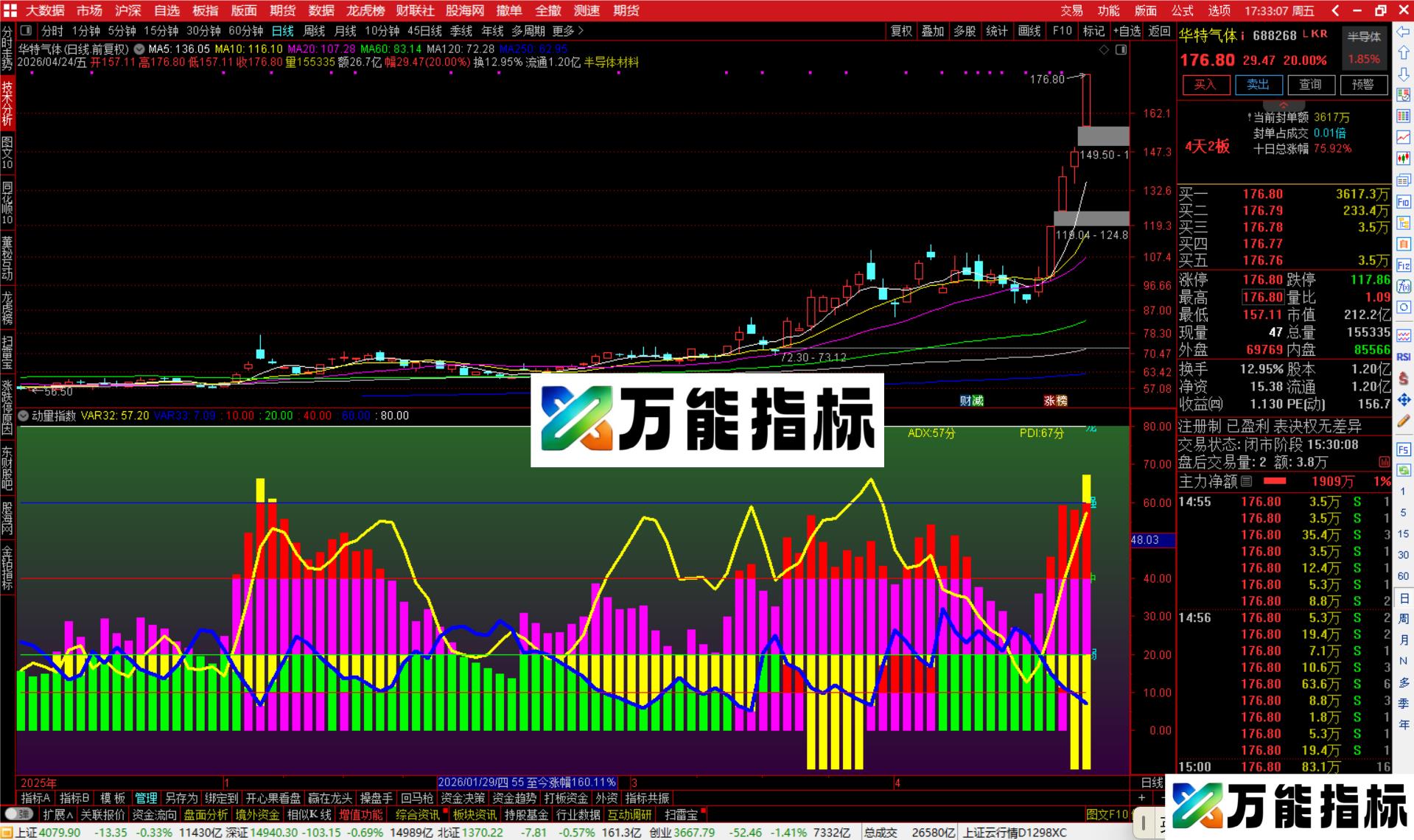Click the 买一 bid price 176.80 in order book

point(1261,194)
